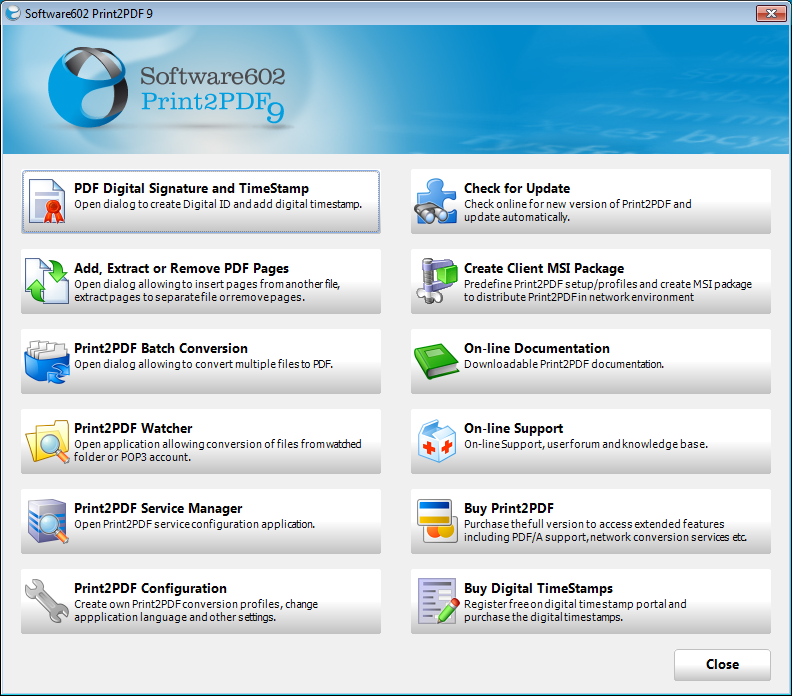Open Add, Extract or Remove PDF Pages
The width and height of the screenshot is (792, 696).
201,281
